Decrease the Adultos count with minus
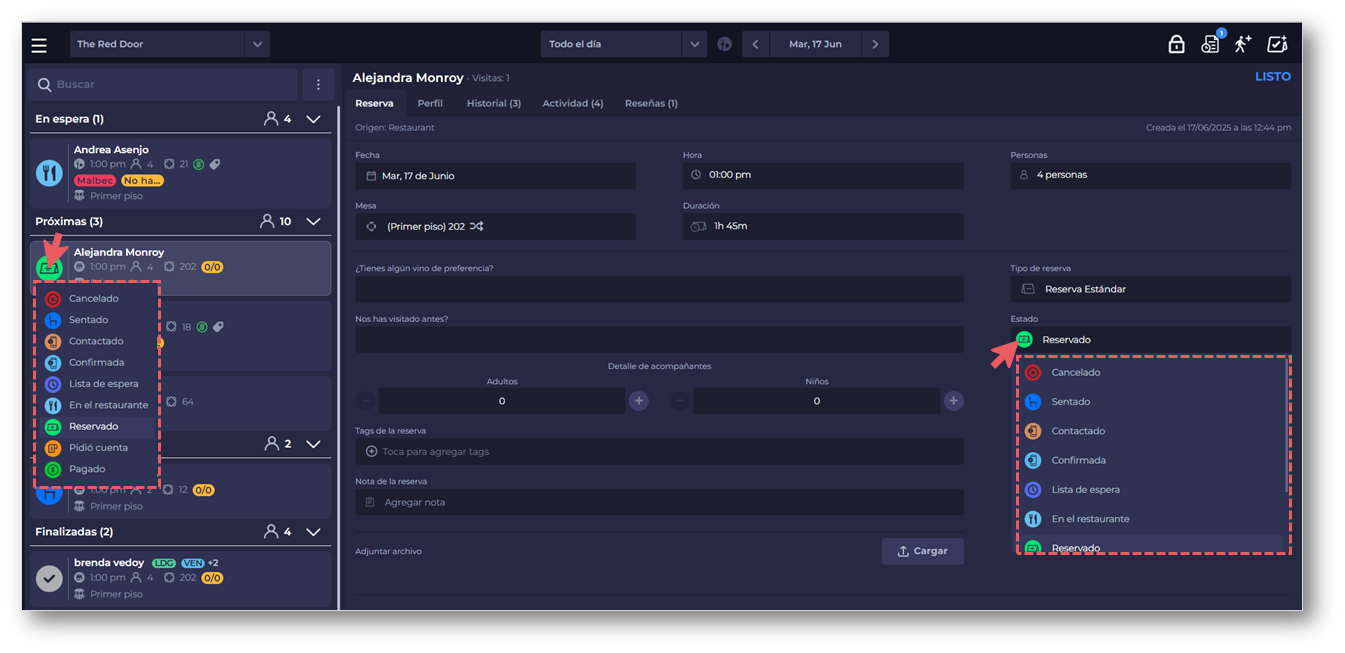The image size is (1345, 653). (365, 401)
